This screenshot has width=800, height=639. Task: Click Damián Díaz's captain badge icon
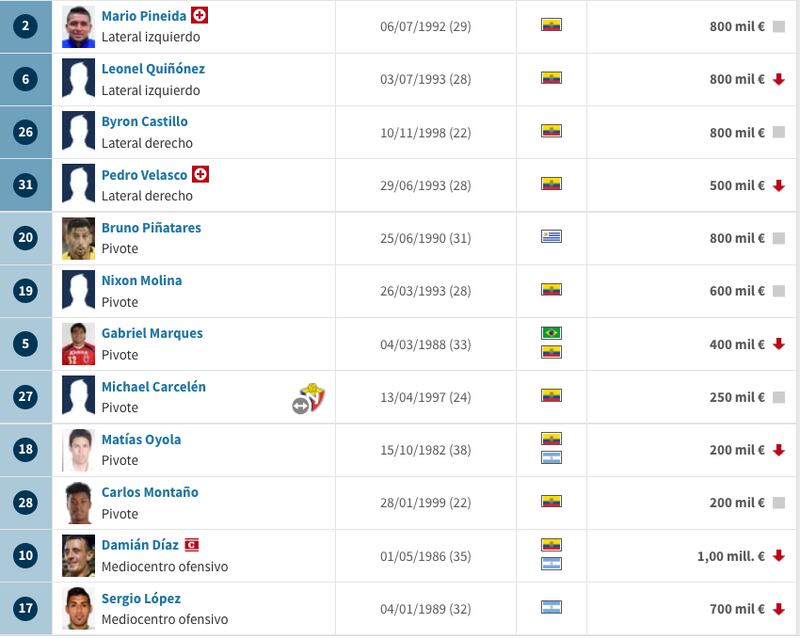191,545
